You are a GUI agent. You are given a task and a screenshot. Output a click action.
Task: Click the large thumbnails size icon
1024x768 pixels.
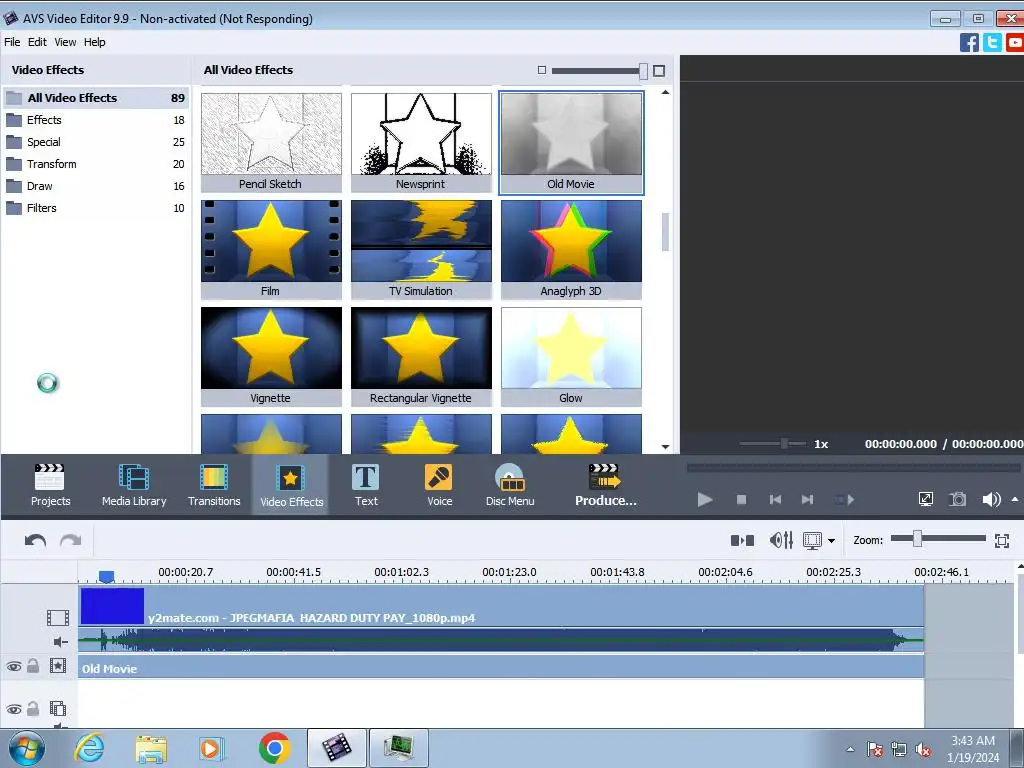coord(659,71)
